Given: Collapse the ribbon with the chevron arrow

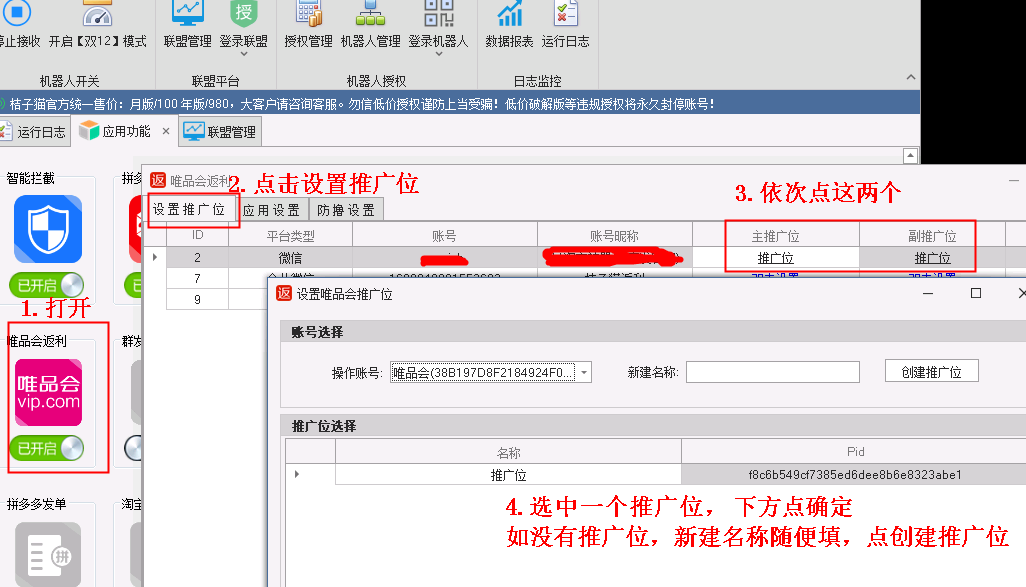Looking at the screenshot, I should pyautogui.click(x=910, y=76).
